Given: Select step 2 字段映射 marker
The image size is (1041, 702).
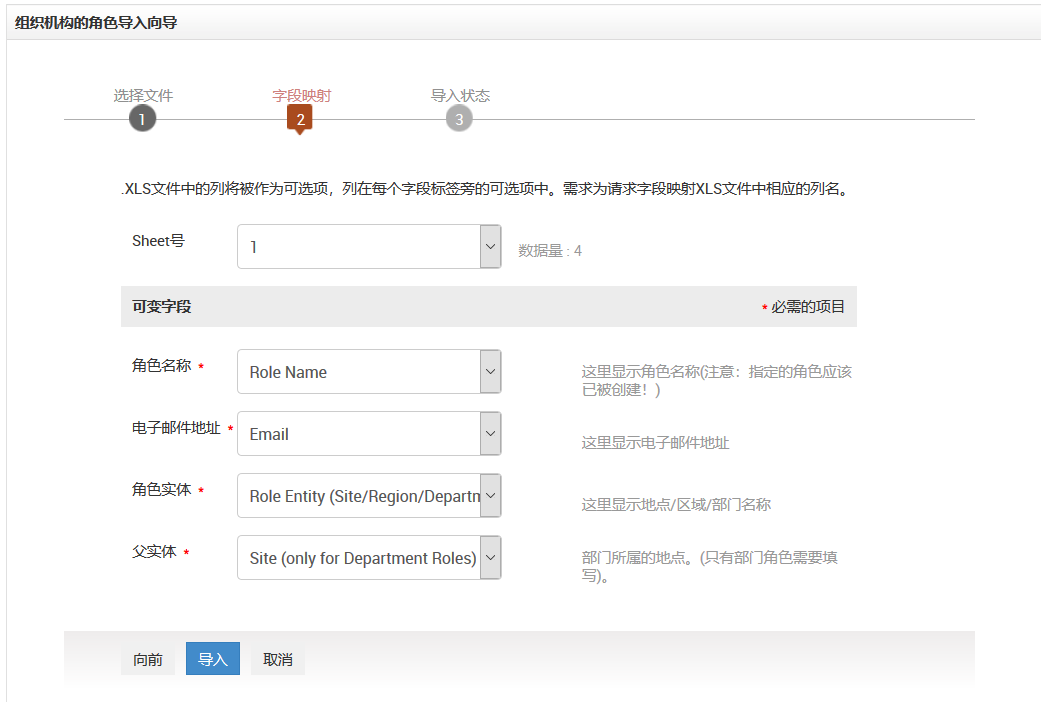Looking at the screenshot, I should [300, 120].
